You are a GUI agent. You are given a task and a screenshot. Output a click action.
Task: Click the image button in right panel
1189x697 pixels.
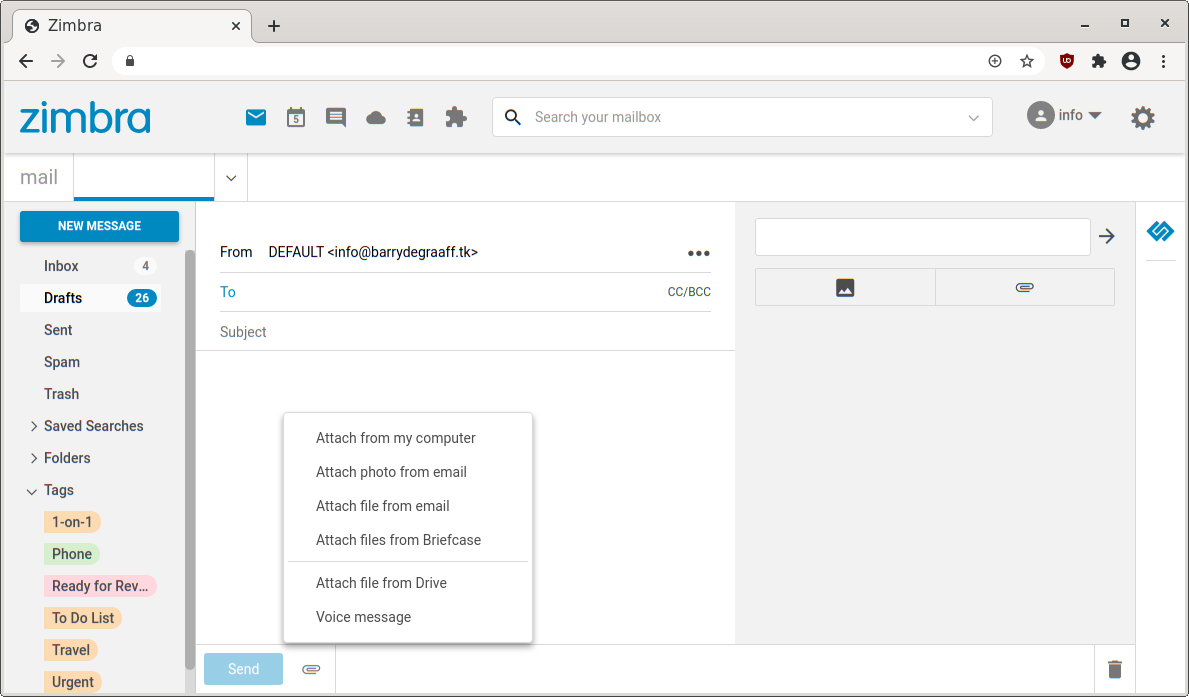click(x=845, y=287)
